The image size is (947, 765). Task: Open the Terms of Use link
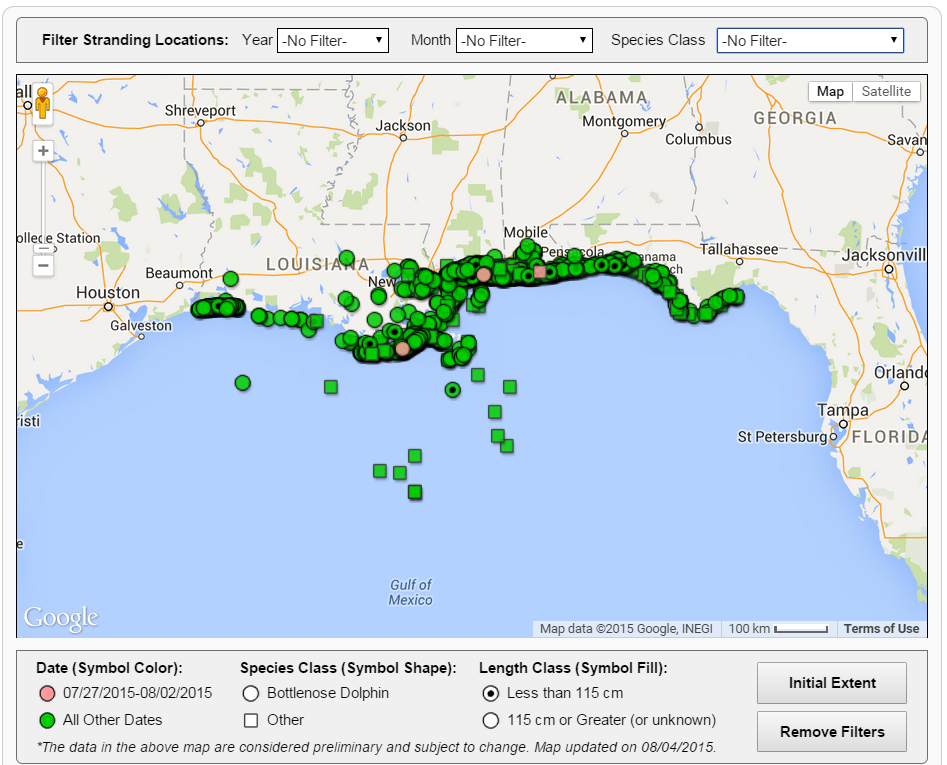[881, 629]
